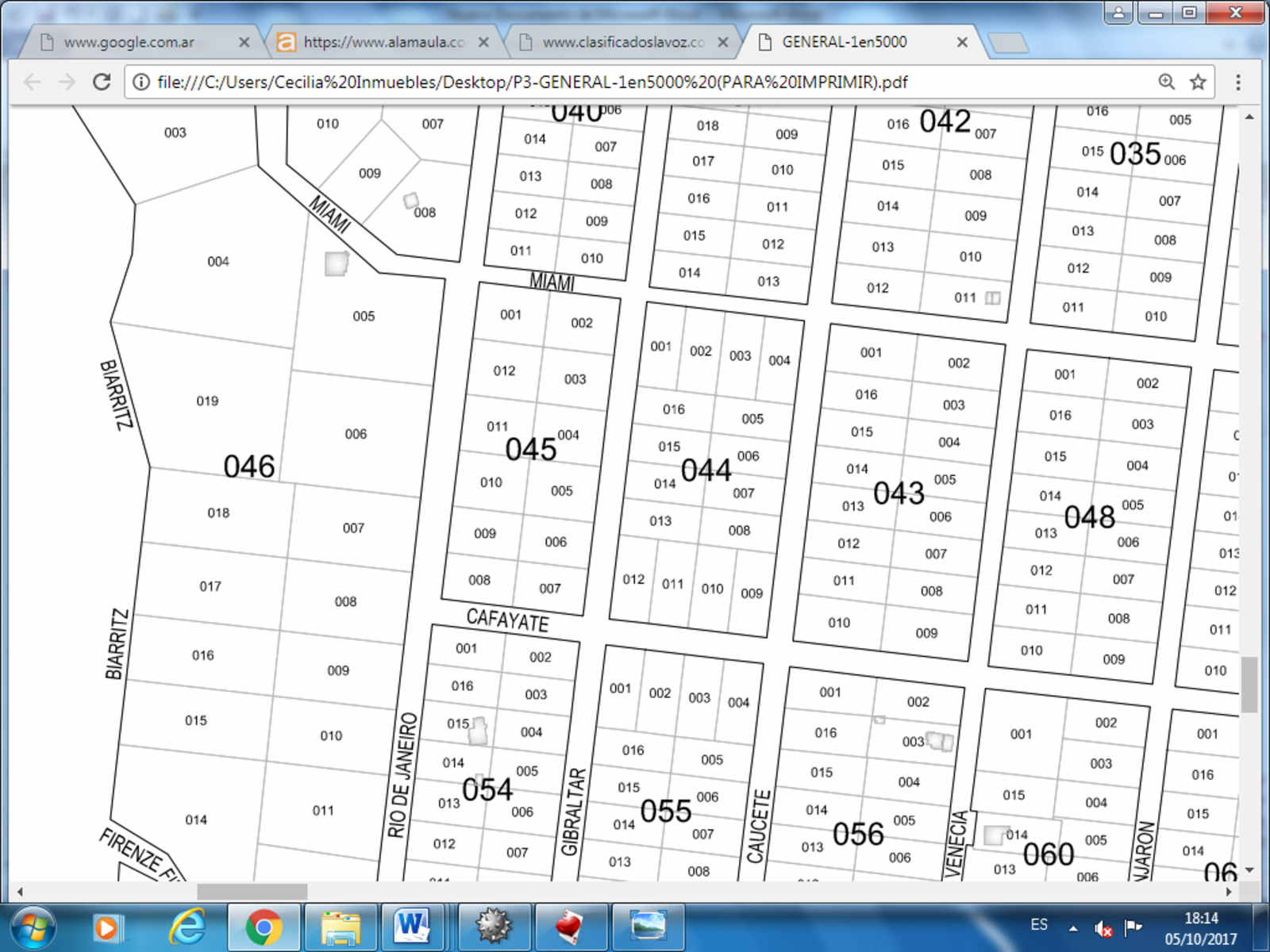Click block number 046 label

pyautogui.click(x=249, y=466)
